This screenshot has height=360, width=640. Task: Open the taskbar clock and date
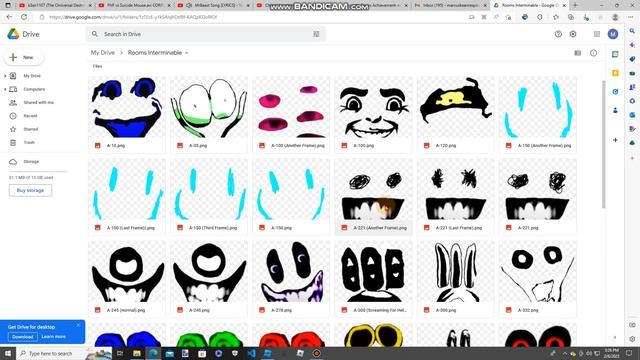[x=611, y=353]
